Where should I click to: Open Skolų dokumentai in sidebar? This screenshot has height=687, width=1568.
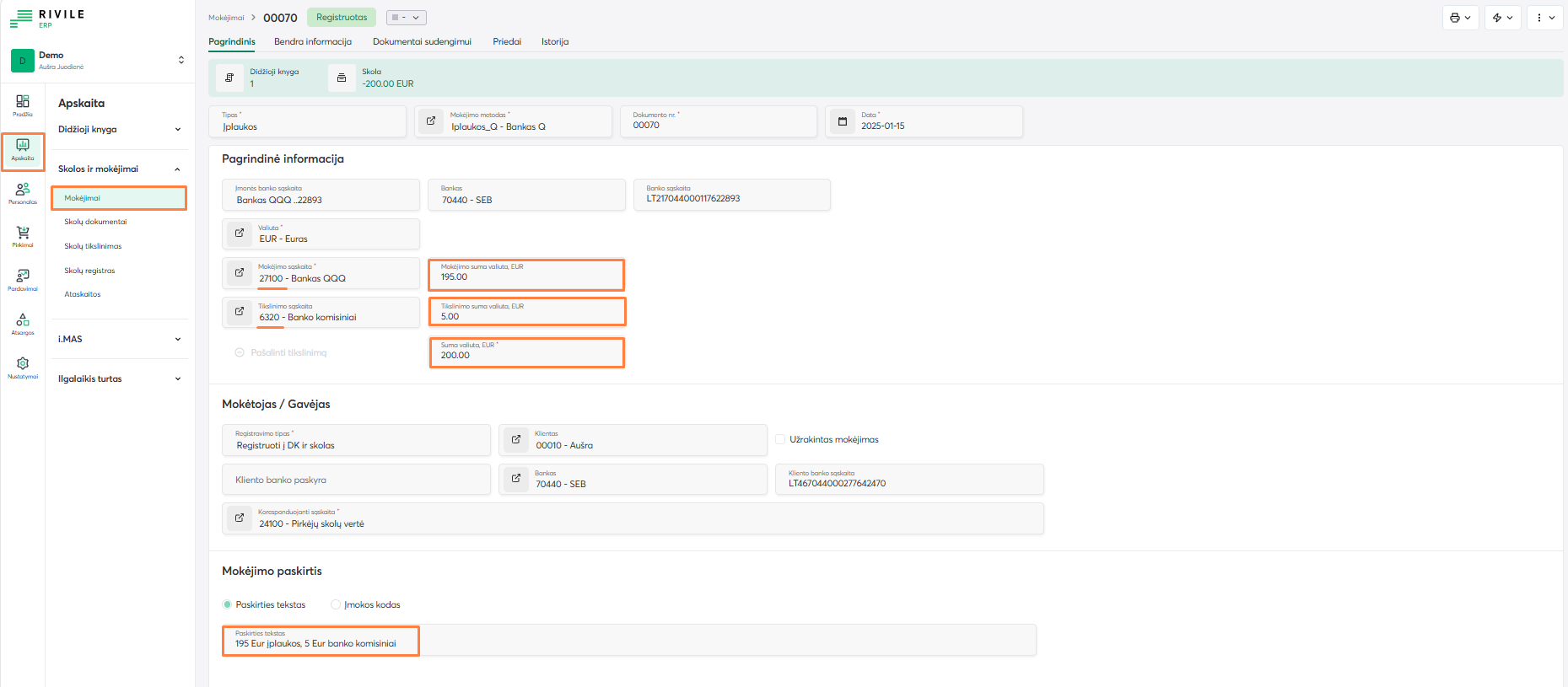(x=95, y=222)
